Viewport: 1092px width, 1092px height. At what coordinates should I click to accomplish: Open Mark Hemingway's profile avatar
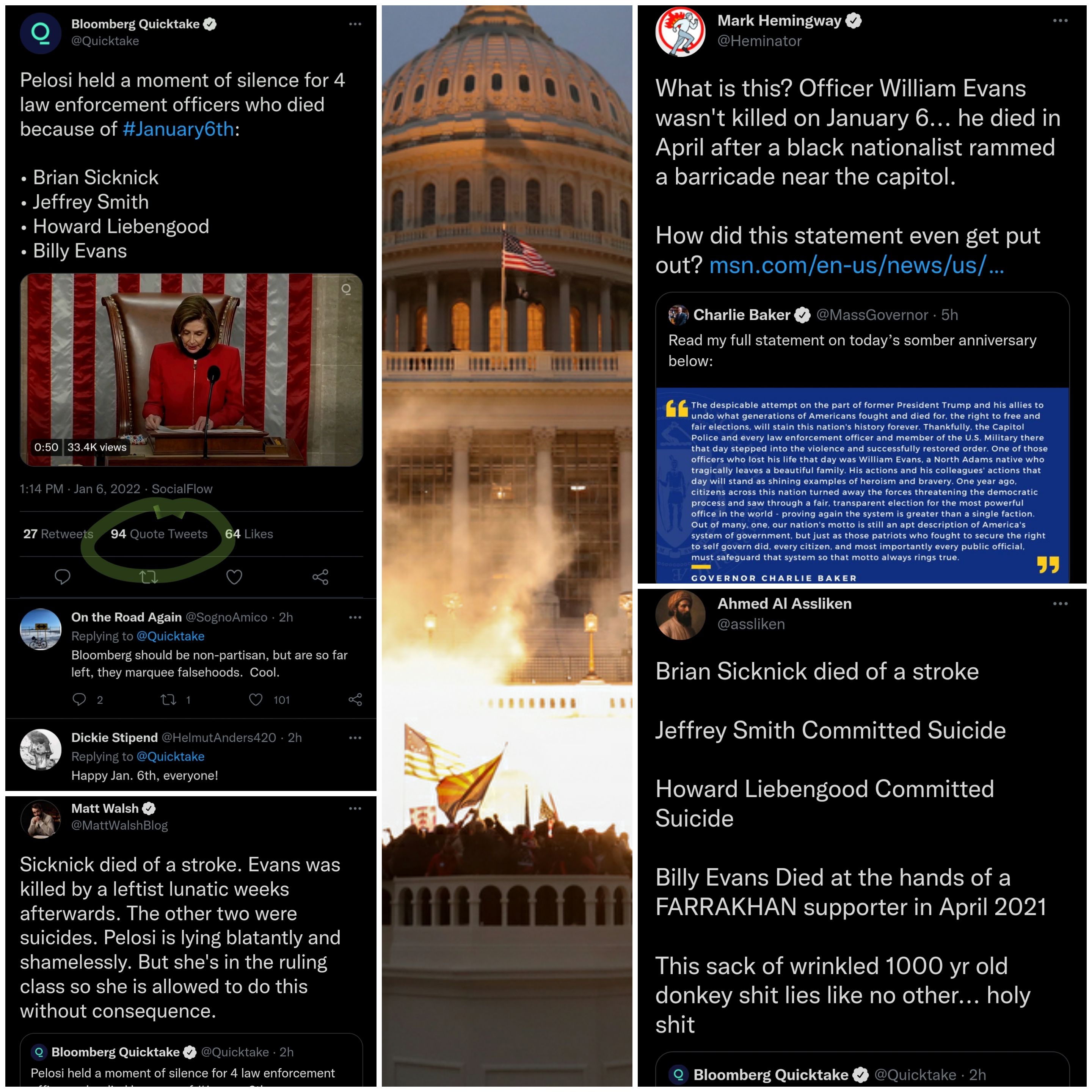[680, 31]
